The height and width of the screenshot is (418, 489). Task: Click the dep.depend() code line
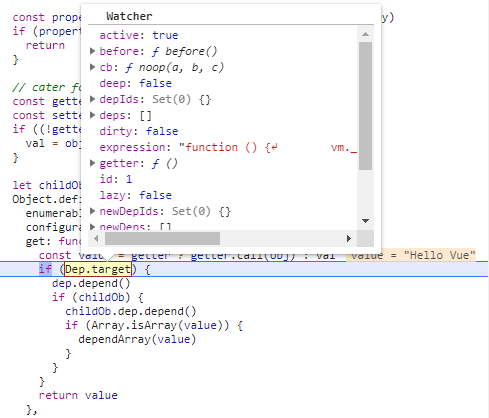click(x=91, y=283)
